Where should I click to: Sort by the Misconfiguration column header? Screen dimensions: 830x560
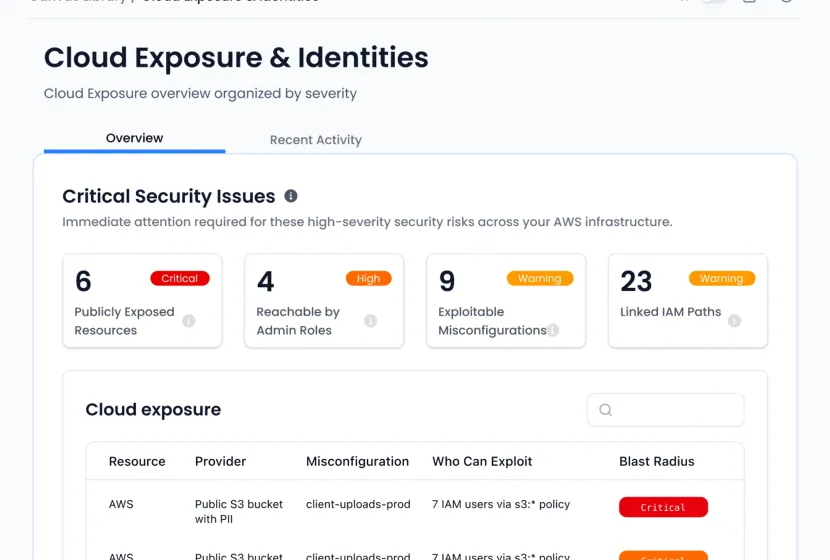coord(357,462)
